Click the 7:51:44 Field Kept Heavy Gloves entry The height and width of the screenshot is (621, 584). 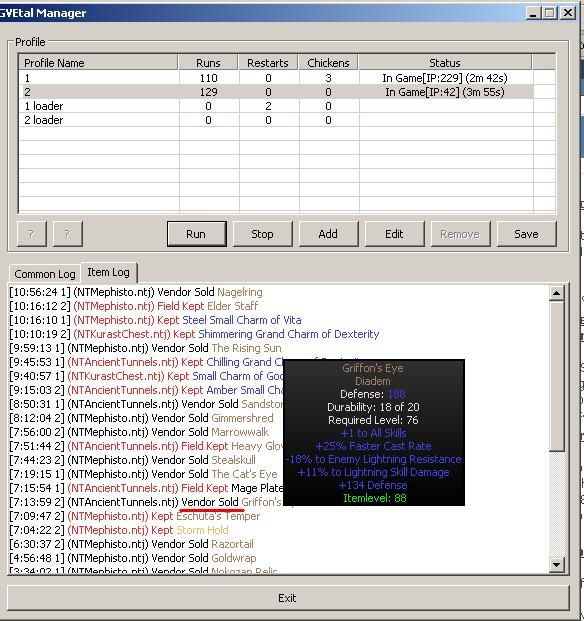(x=146, y=446)
